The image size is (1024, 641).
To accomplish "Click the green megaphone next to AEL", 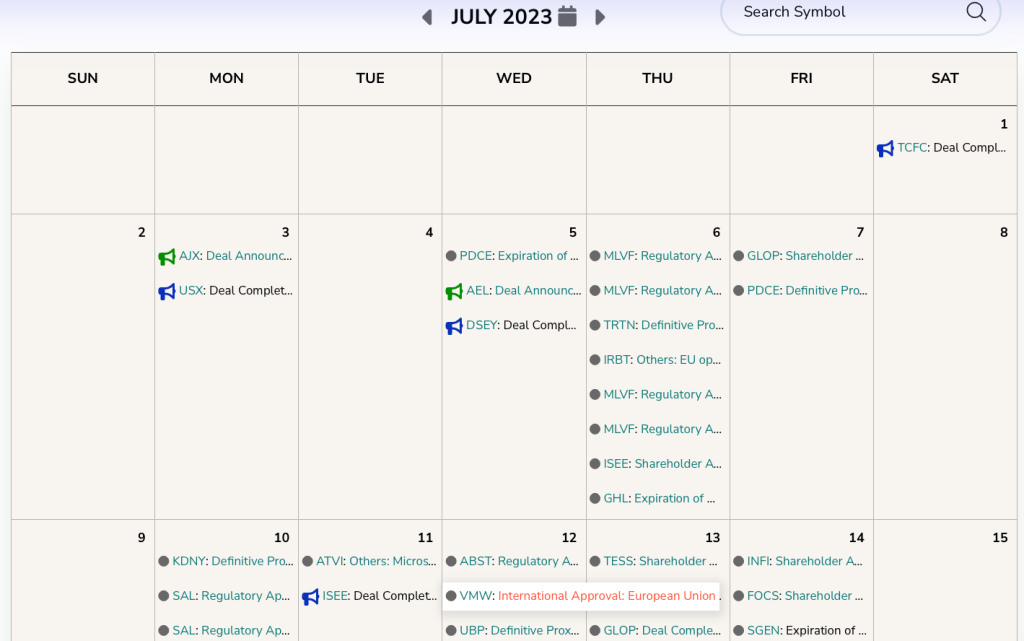I will coord(454,292).
